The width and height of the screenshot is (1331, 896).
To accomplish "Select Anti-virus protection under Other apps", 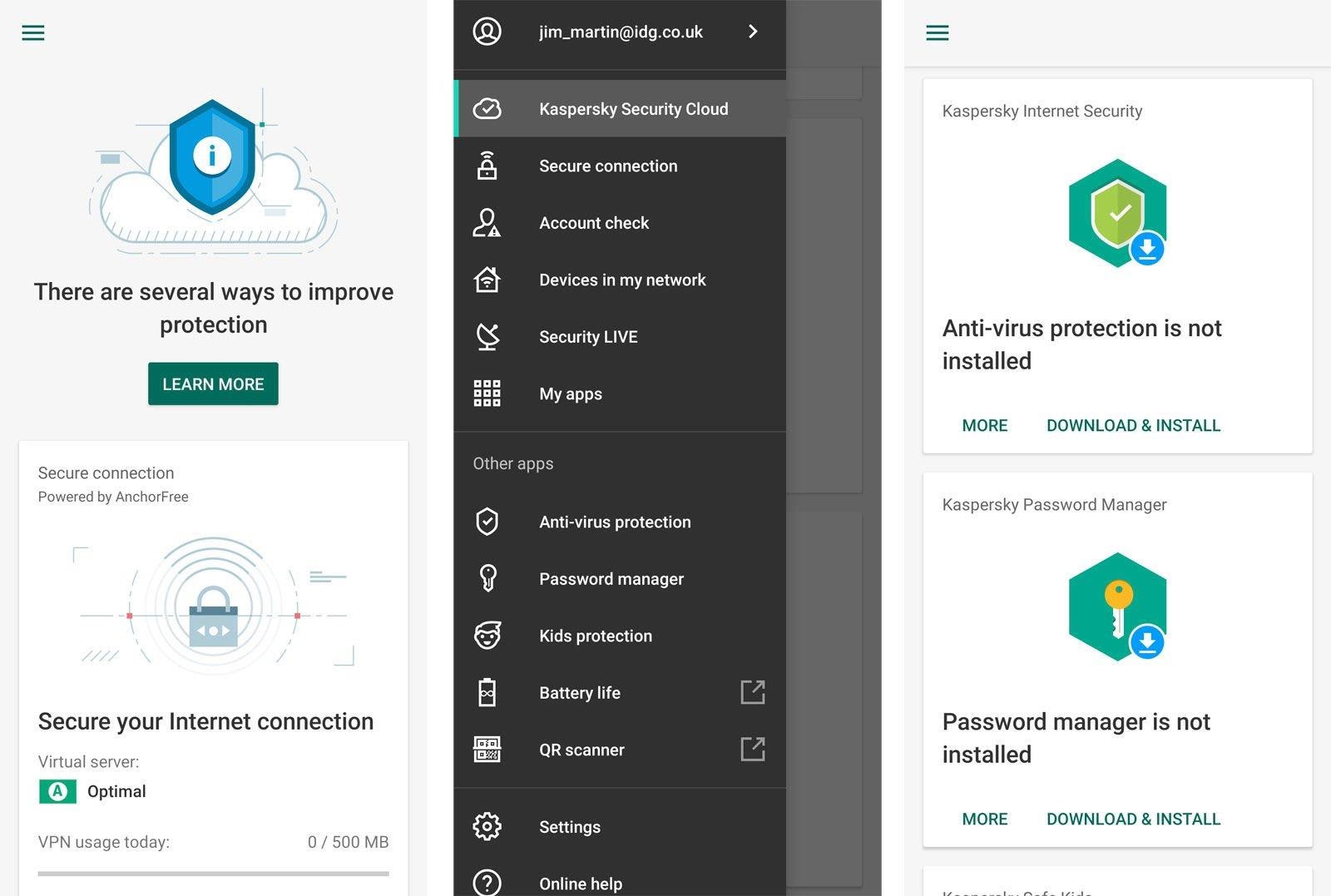I will pyautogui.click(x=620, y=522).
